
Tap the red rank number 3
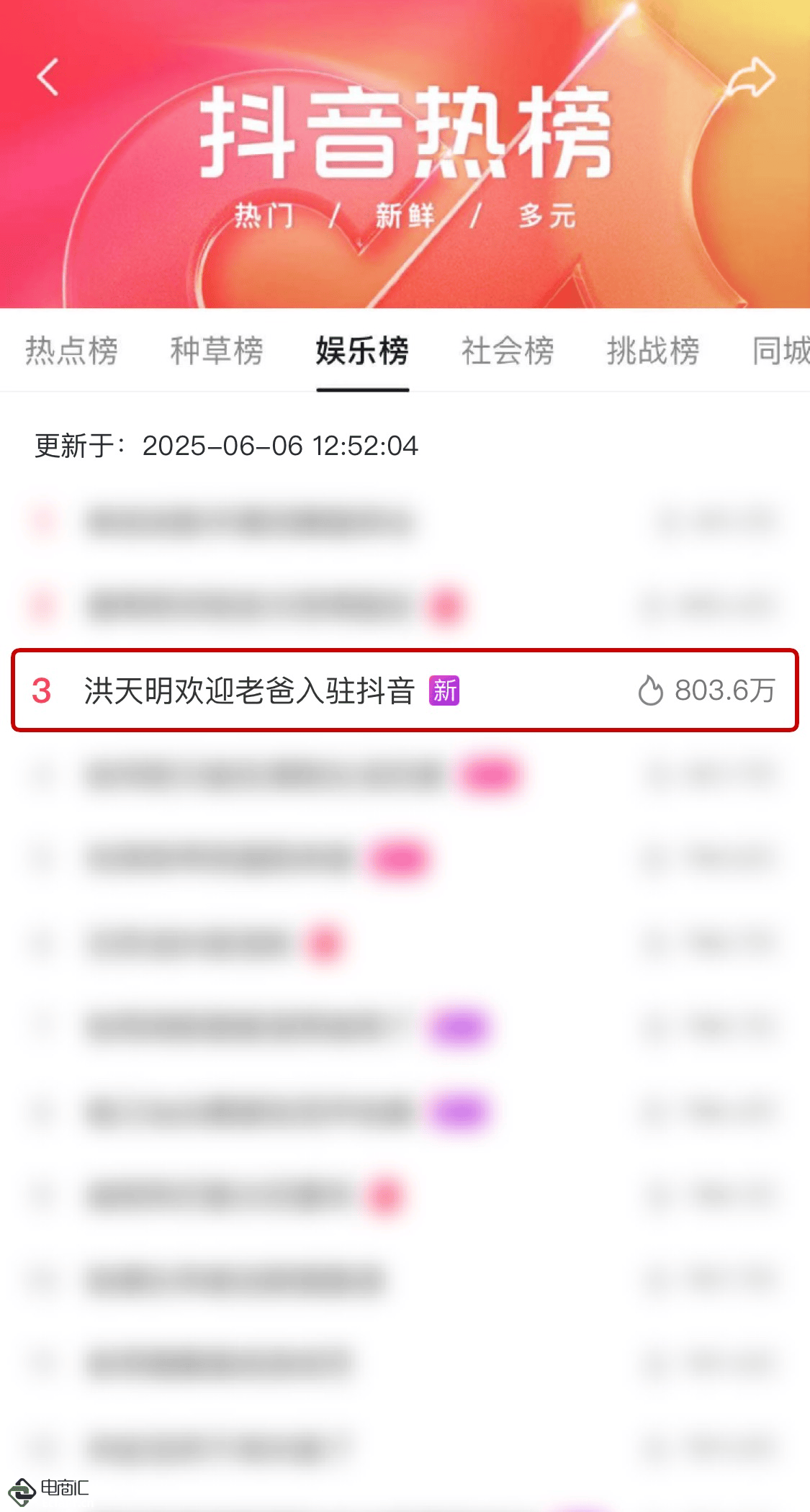(x=42, y=691)
